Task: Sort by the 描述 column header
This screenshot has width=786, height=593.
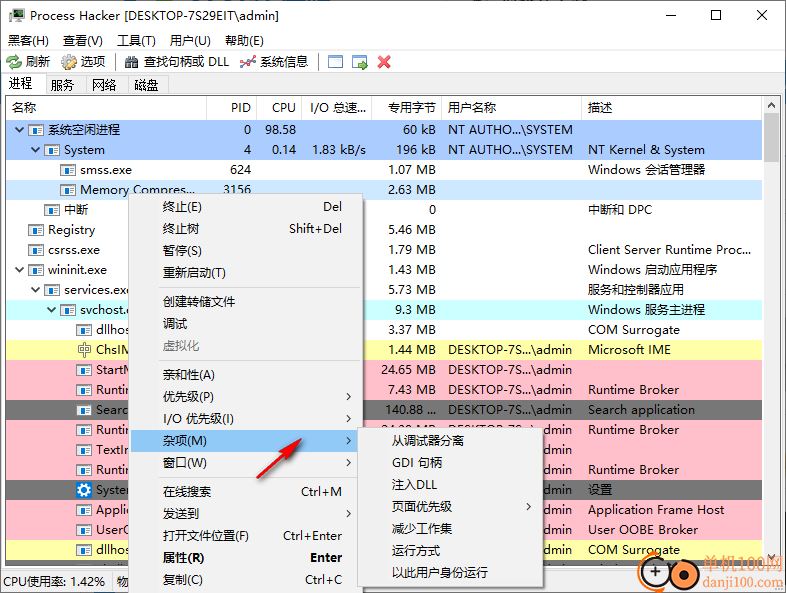Action: point(672,108)
